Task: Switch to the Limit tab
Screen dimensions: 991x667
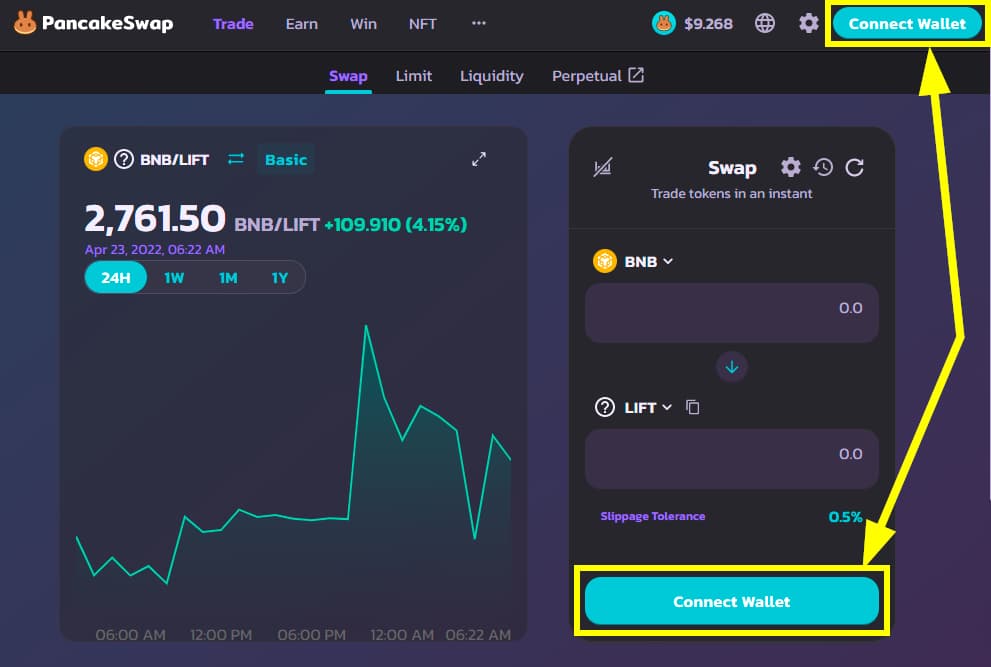Action: point(414,76)
